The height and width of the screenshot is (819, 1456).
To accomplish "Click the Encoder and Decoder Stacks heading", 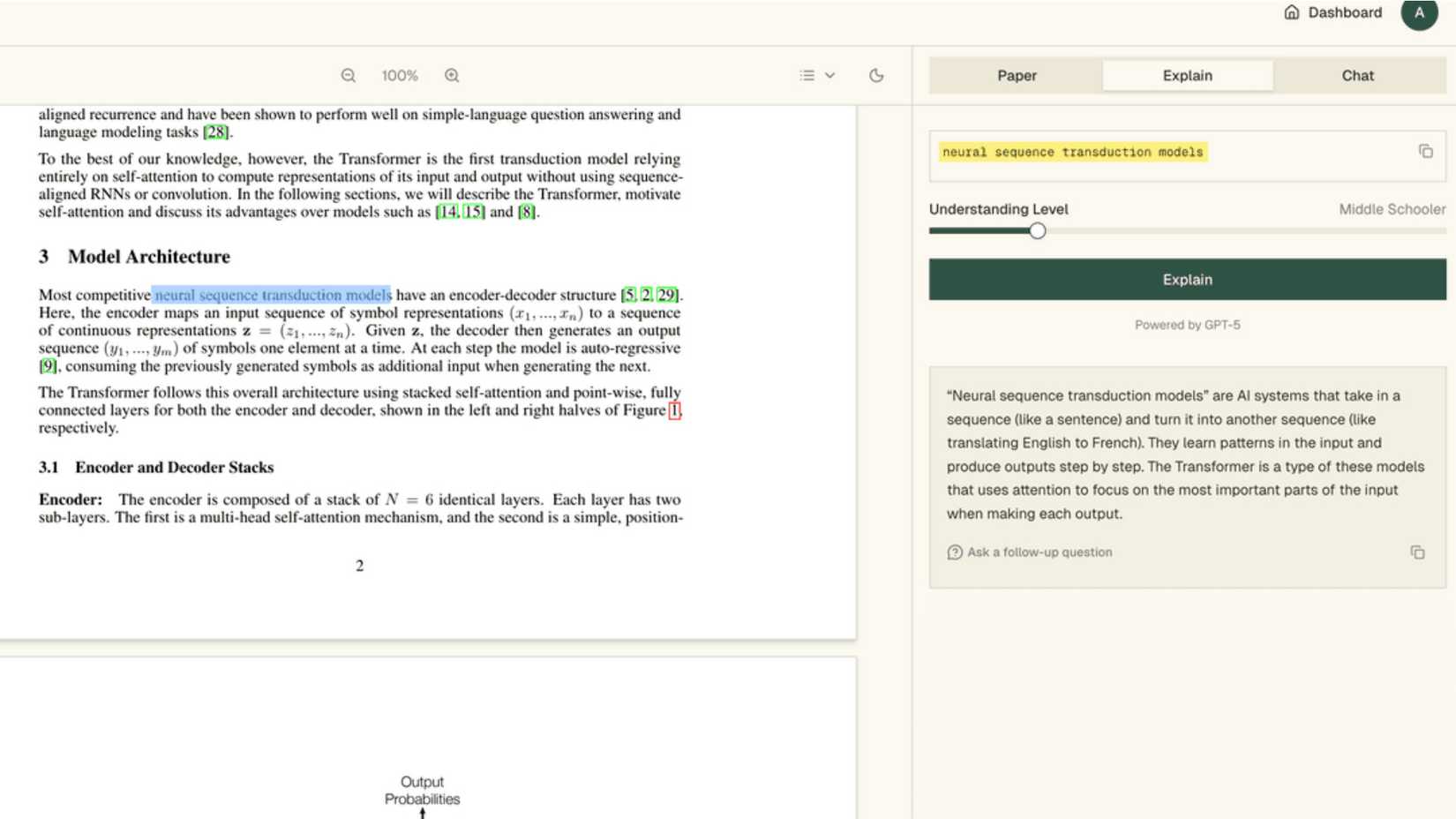I will click(175, 467).
